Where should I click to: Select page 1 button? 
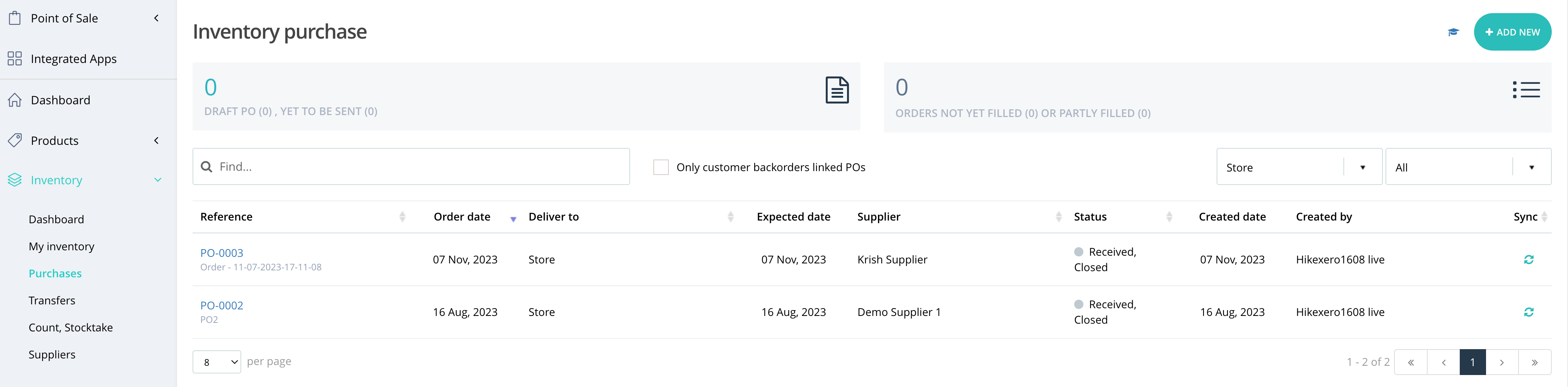pos(1473,362)
